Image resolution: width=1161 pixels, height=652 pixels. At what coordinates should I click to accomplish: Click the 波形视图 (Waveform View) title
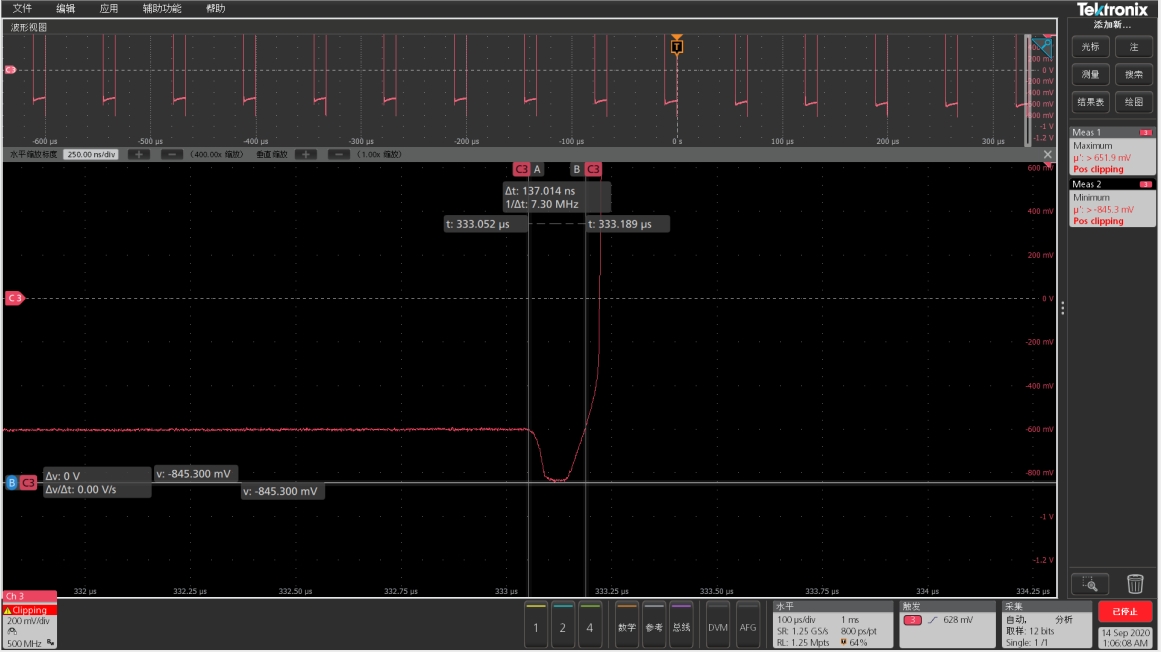click(29, 27)
